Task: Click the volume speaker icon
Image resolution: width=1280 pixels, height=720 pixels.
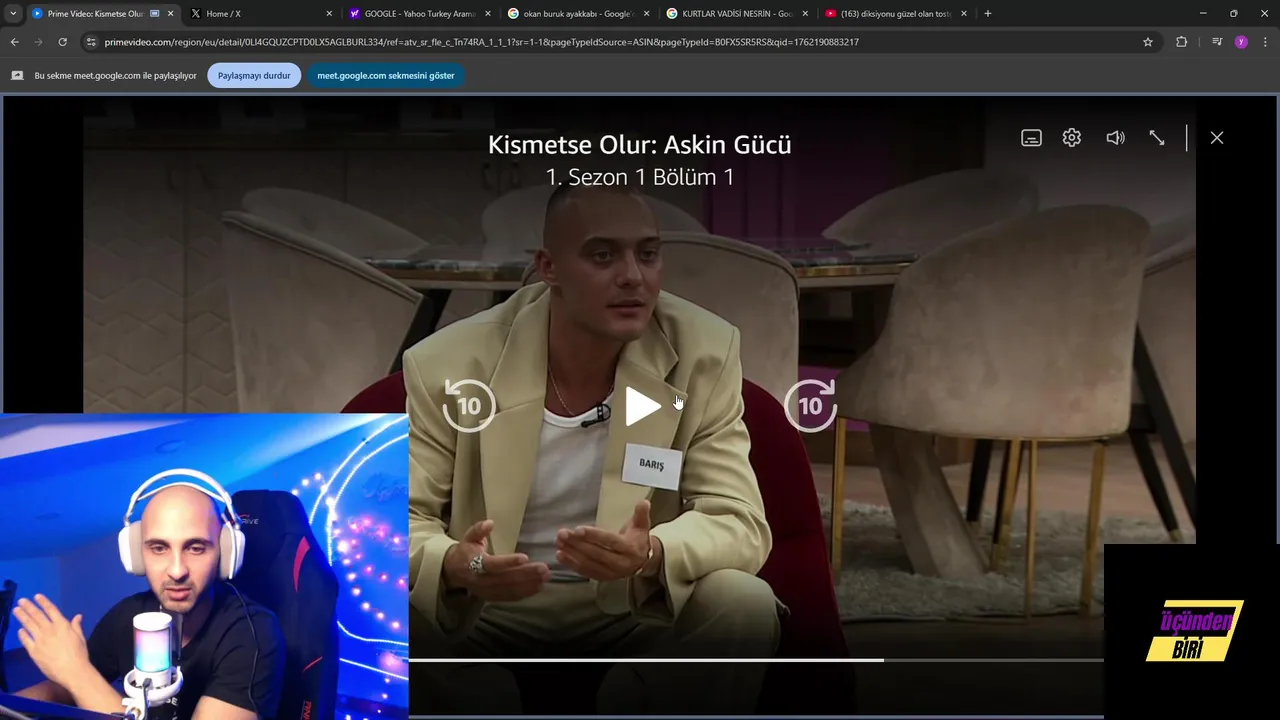Action: click(x=1115, y=138)
